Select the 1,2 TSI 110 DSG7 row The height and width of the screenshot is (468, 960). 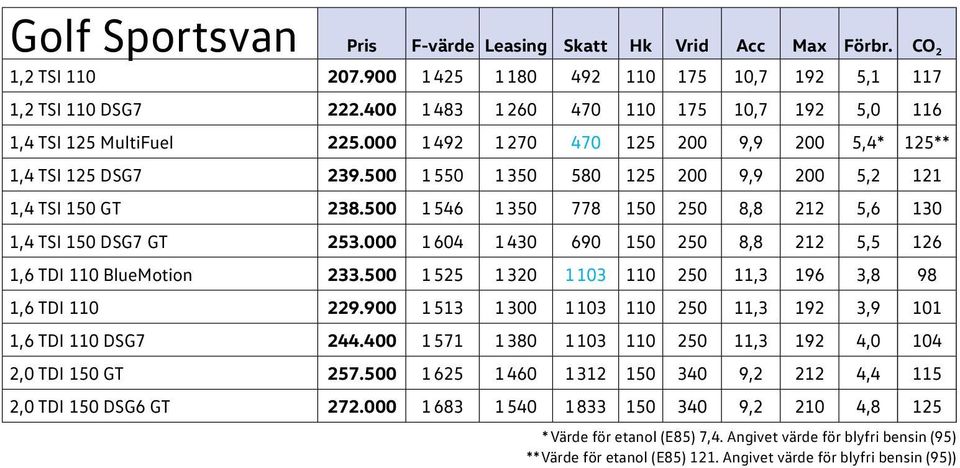click(x=480, y=110)
